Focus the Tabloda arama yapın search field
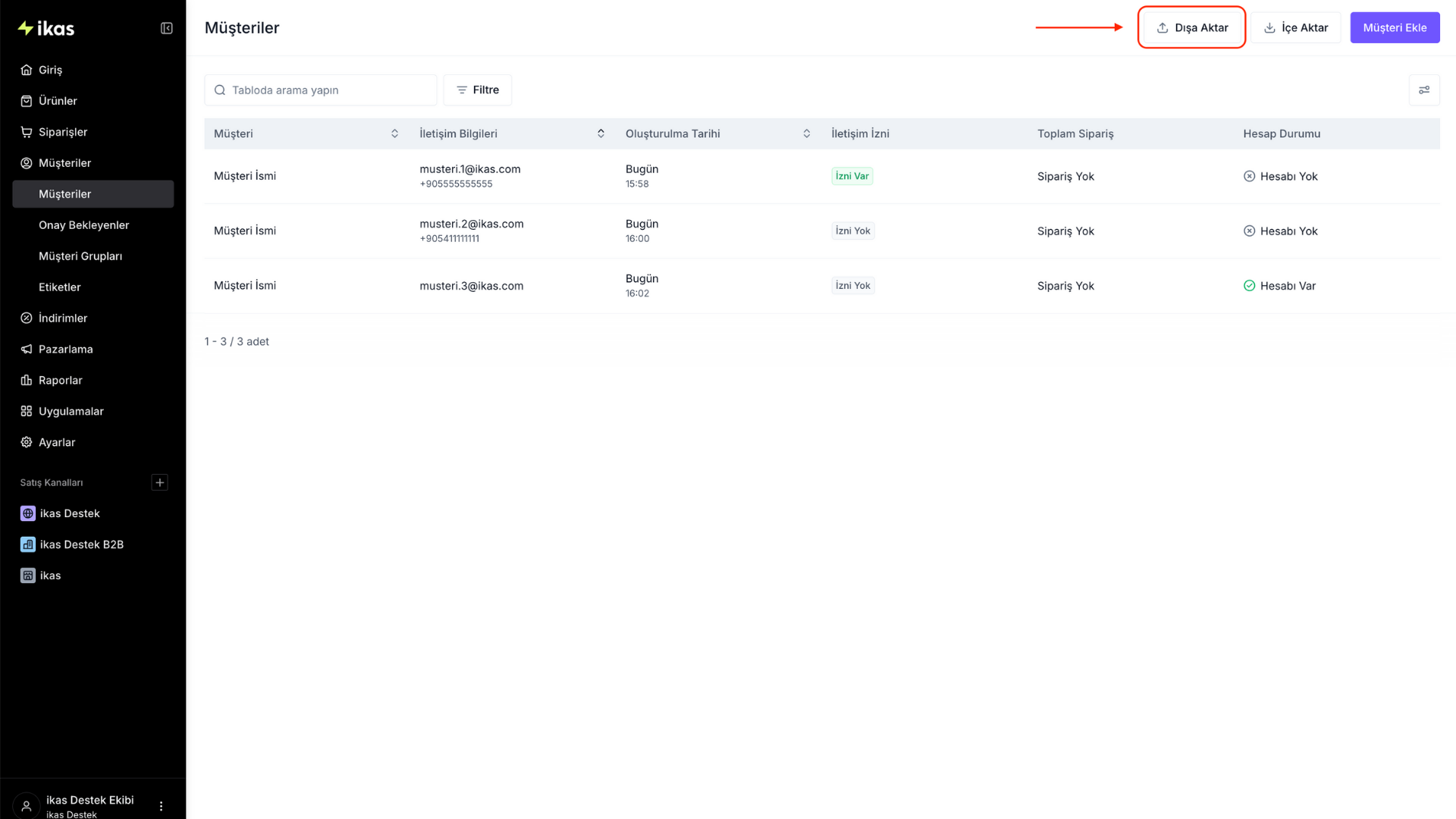This screenshot has width=1456, height=819. pyautogui.click(x=321, y=90)
